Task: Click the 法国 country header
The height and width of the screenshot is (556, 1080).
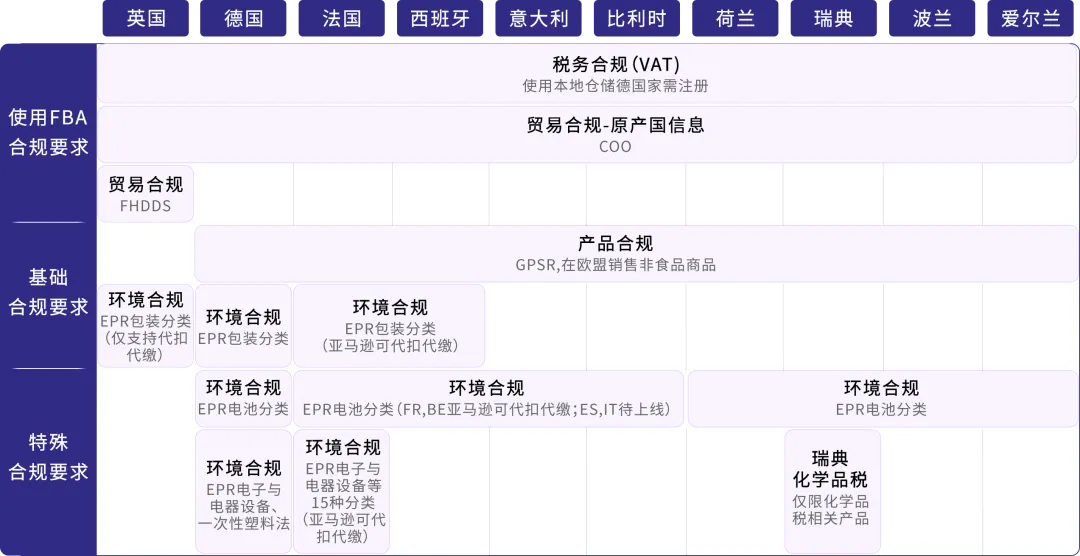Action: pos(342,18)
